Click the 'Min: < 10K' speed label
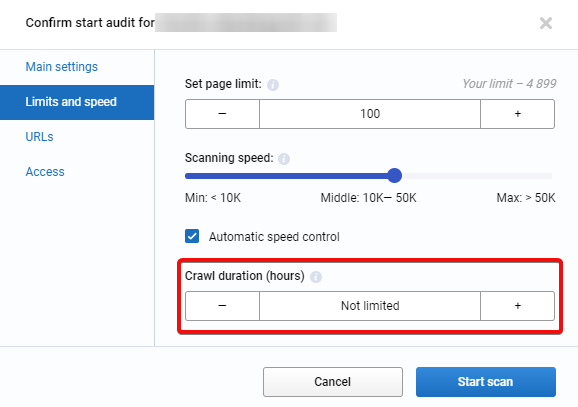The image size is (578, 407). tap(213, 198)
